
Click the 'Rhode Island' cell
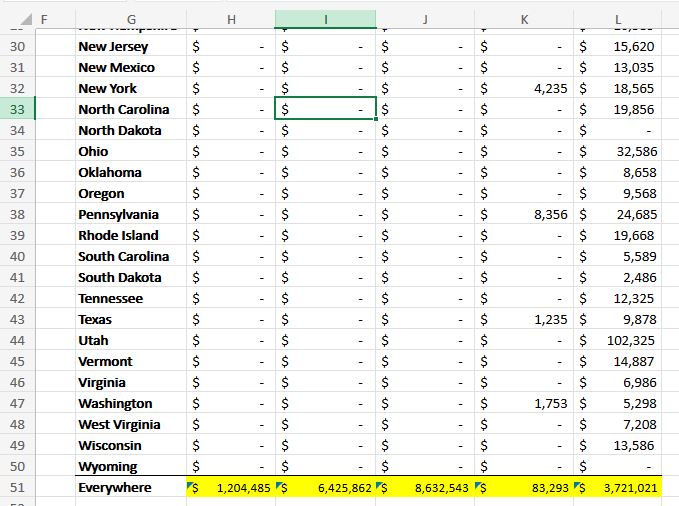pos(131,235)
